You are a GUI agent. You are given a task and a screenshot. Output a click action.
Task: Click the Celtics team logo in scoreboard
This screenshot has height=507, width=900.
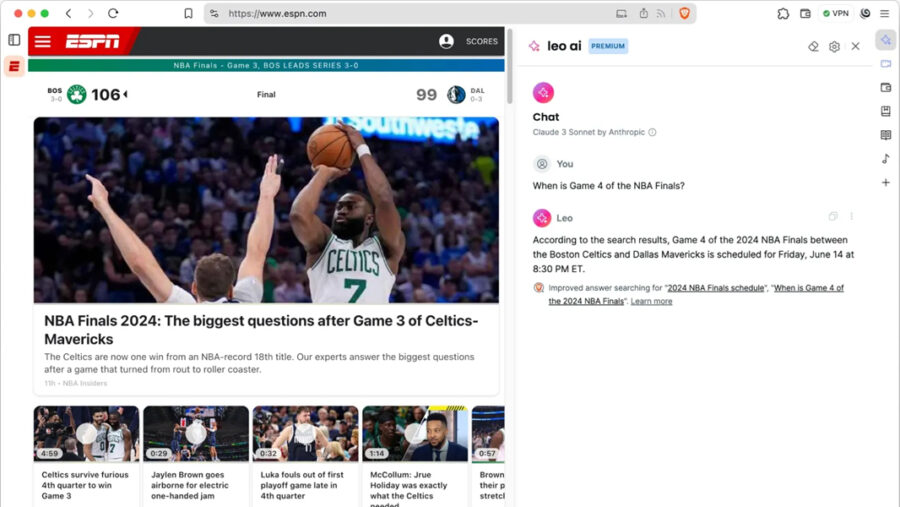[x=76, y=94]
